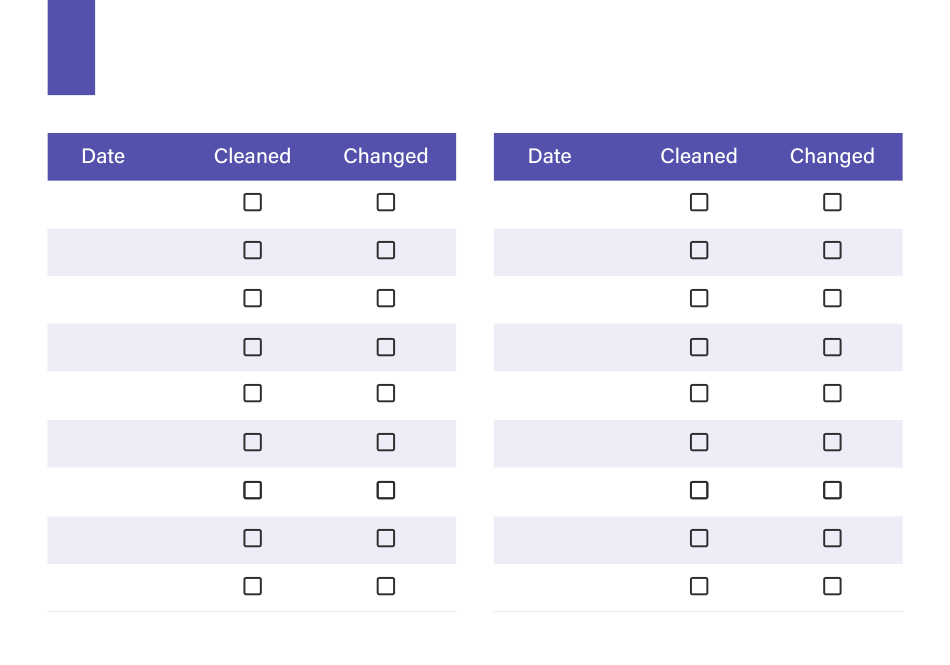Click the left table's Cleaned header
950x665 pixels.
pos(253,156)
